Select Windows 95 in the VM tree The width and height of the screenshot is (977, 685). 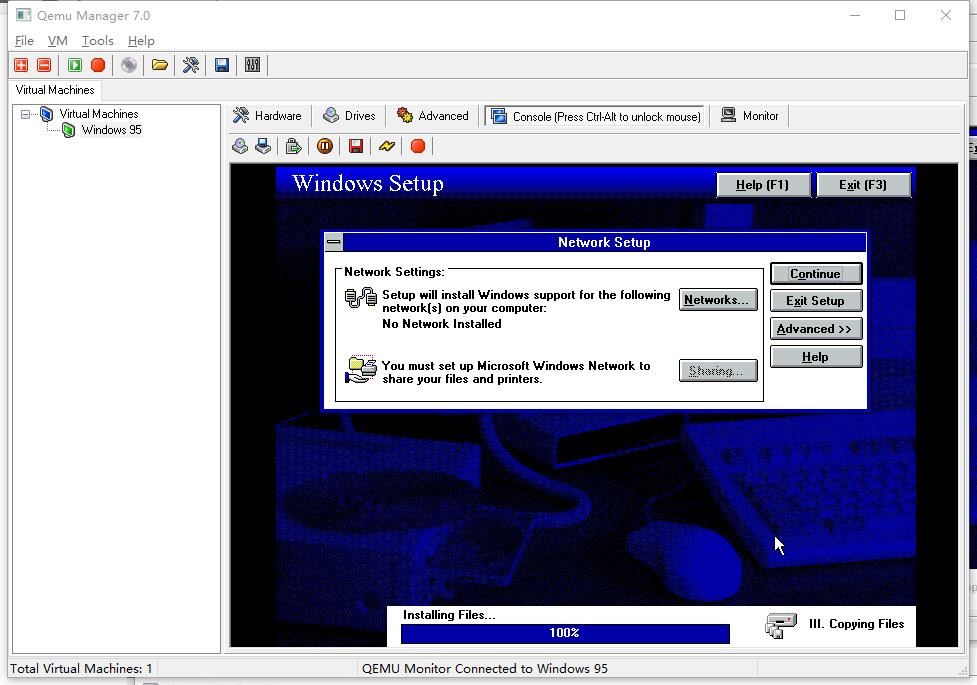coord(112,130)
